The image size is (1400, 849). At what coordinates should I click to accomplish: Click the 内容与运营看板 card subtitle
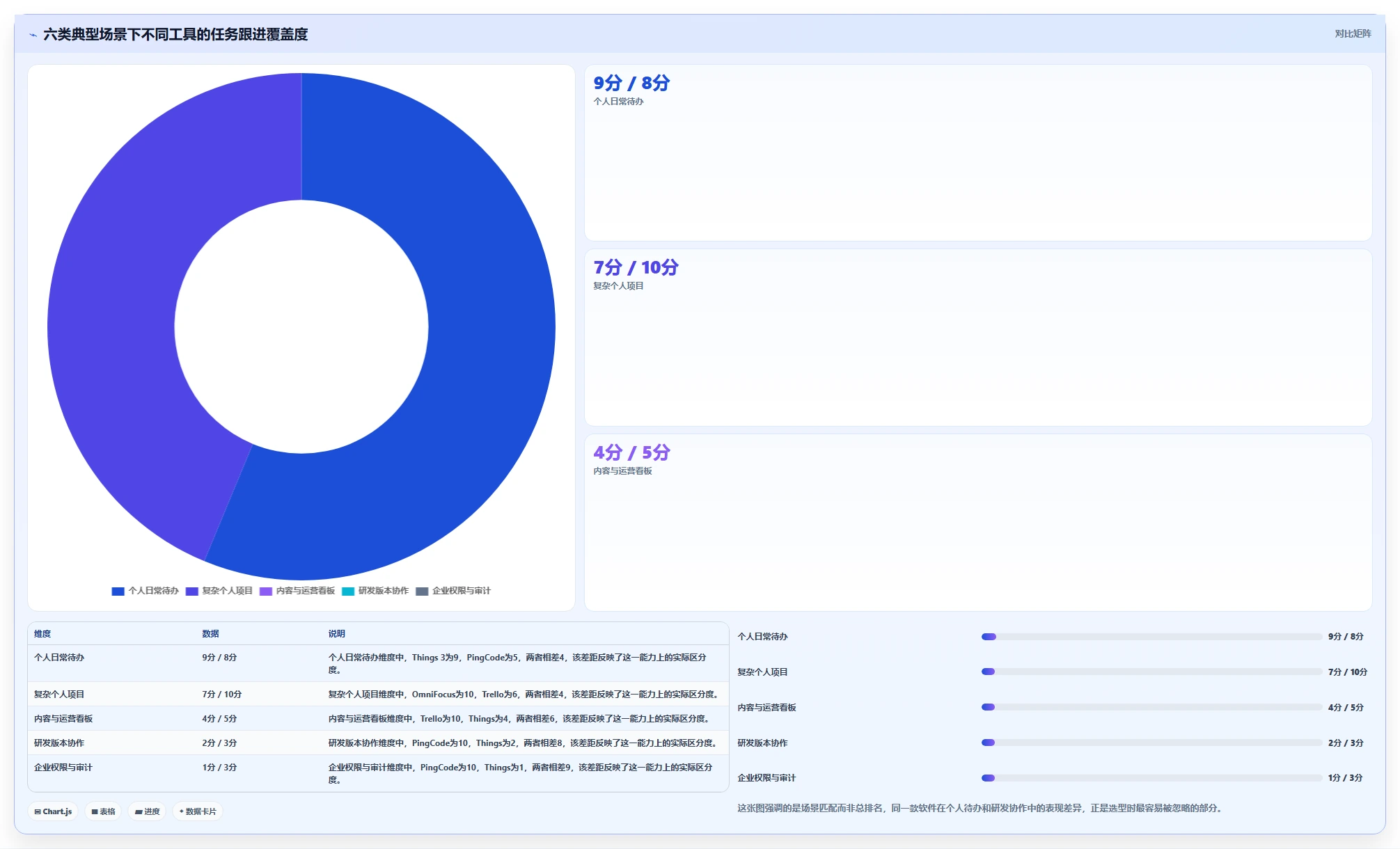tap(622, 471)
